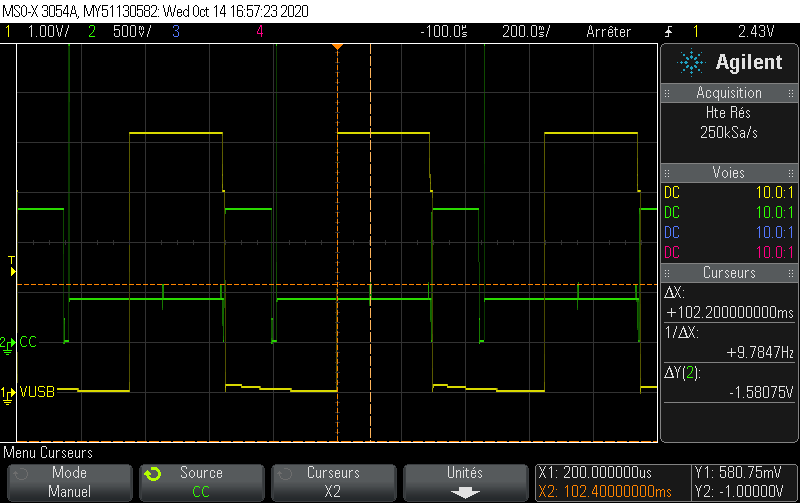
Task: Open the Acquisition panel header
Action: (x=729, y=93)
